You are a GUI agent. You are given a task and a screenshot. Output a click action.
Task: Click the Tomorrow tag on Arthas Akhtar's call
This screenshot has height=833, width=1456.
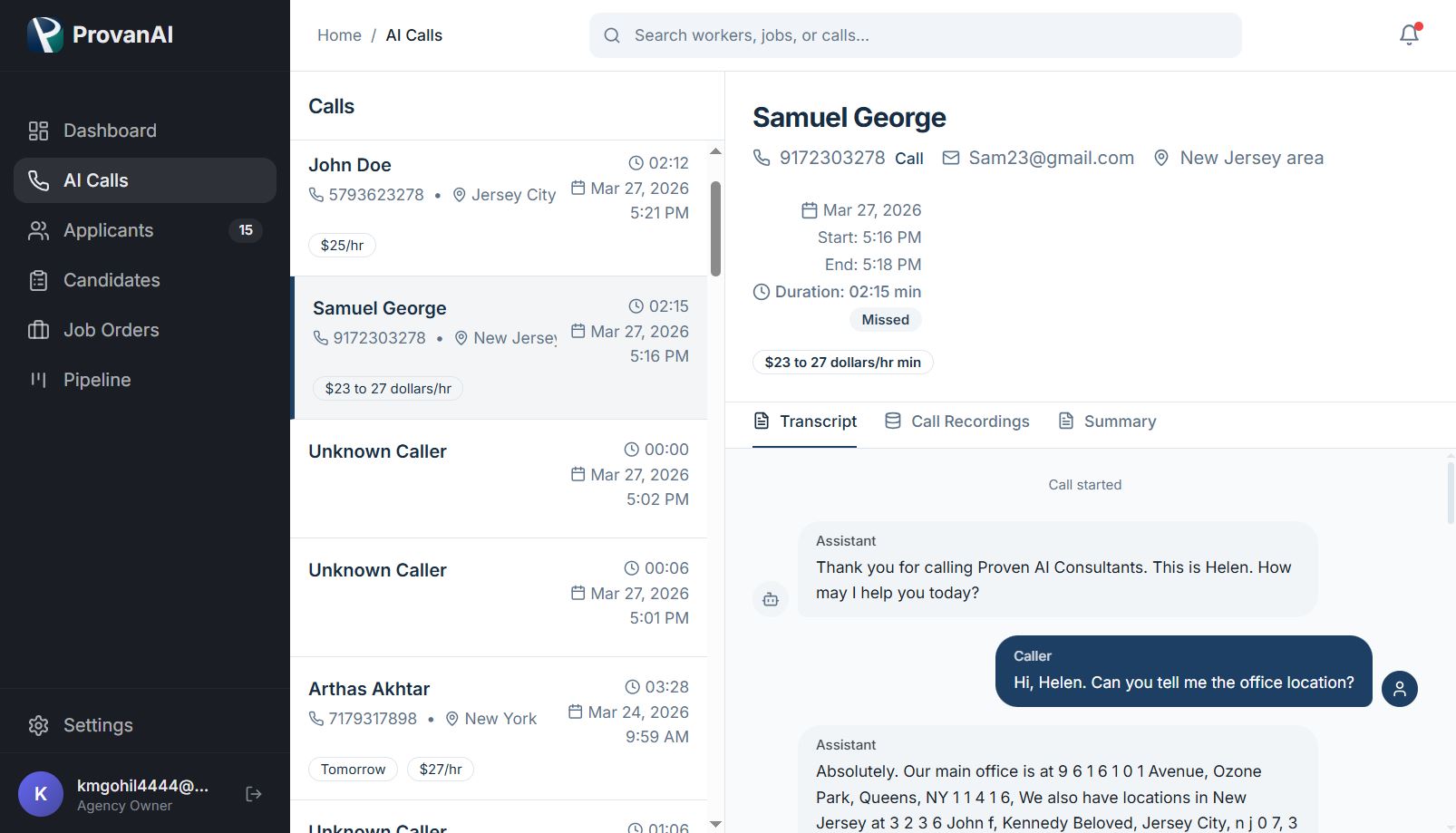353,769
